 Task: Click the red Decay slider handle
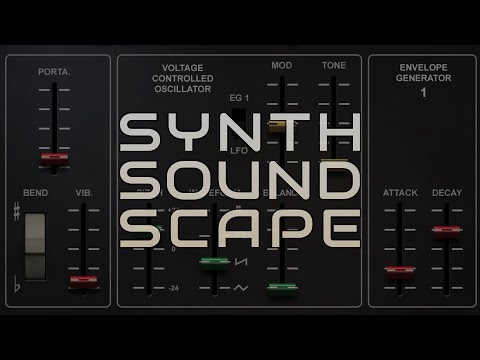pyautogui.click(x=447, y=232)
